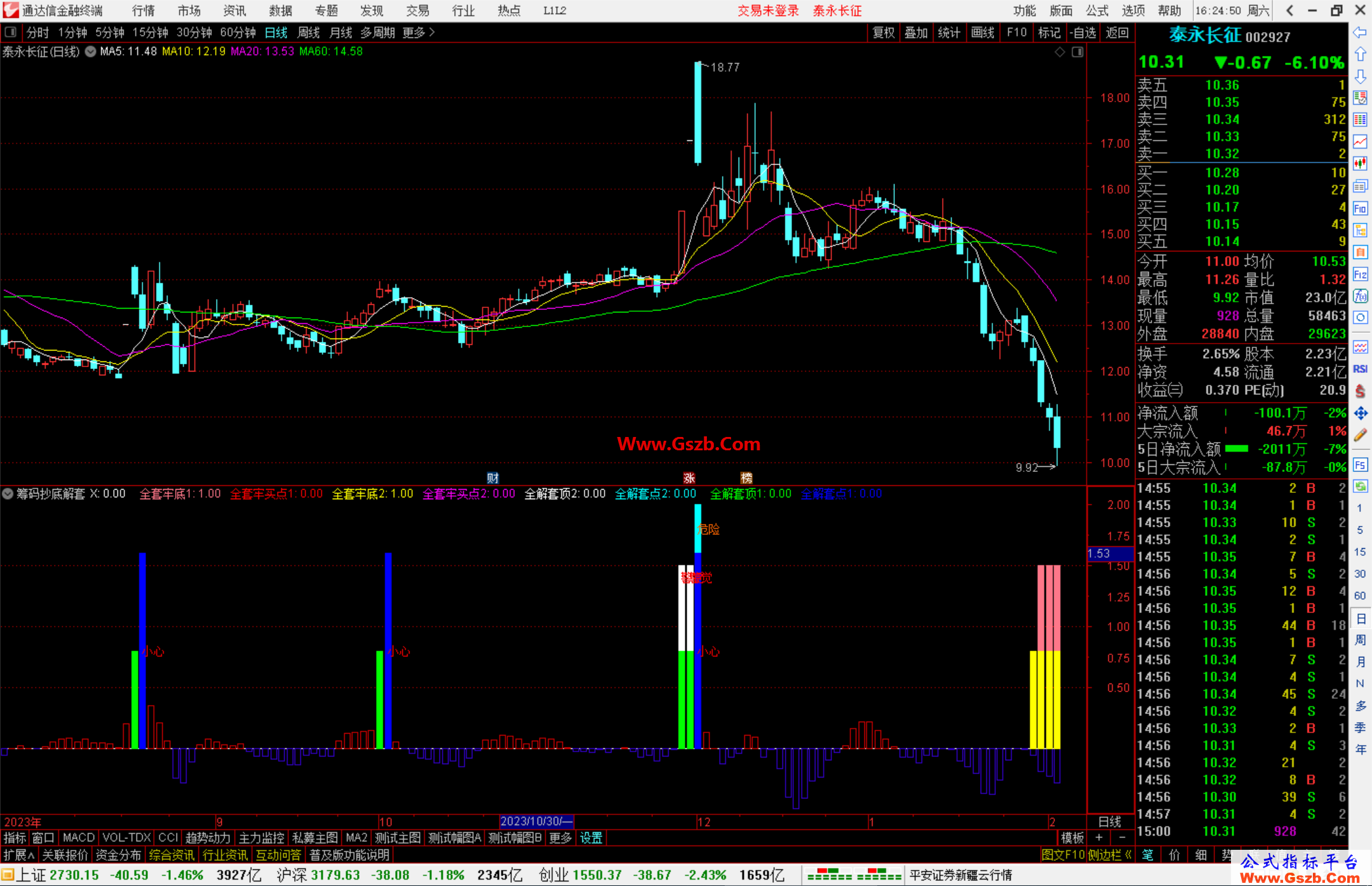The height and width of the screenshot is (886, 1372).
Task: Open the orange document report icon
Action: point(1360,252)
